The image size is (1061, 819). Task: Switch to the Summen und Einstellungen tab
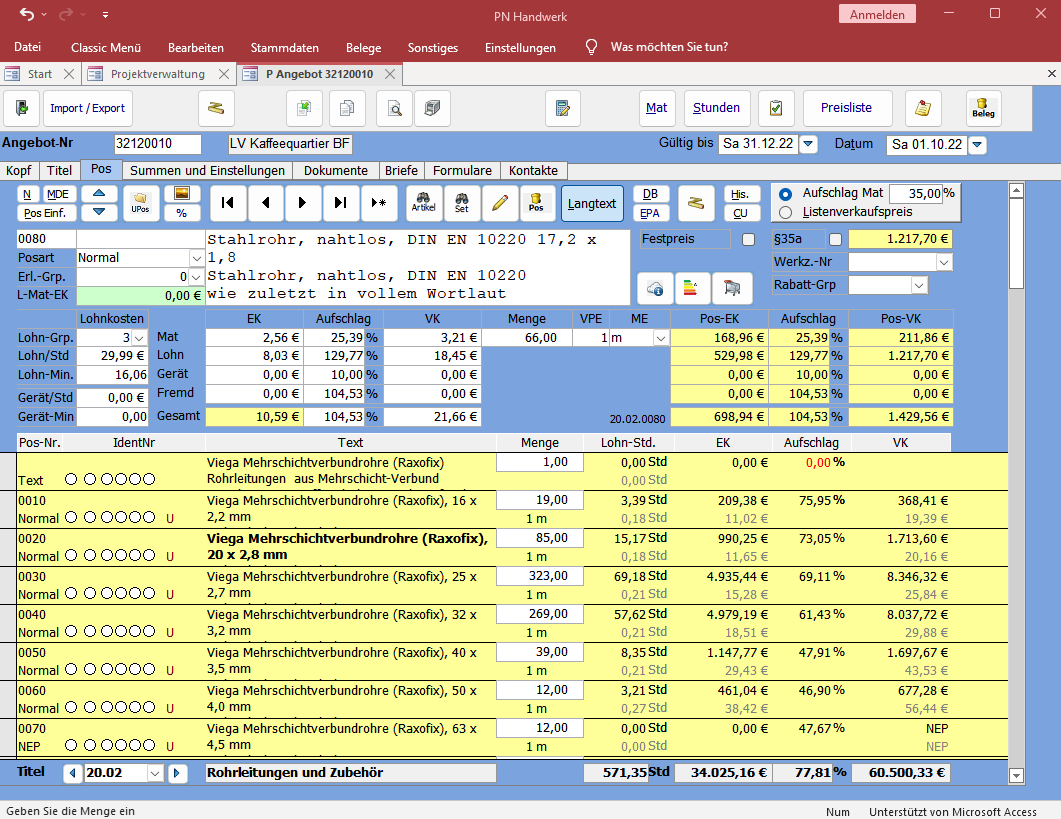pyautogui.click(x=208, y=171)
